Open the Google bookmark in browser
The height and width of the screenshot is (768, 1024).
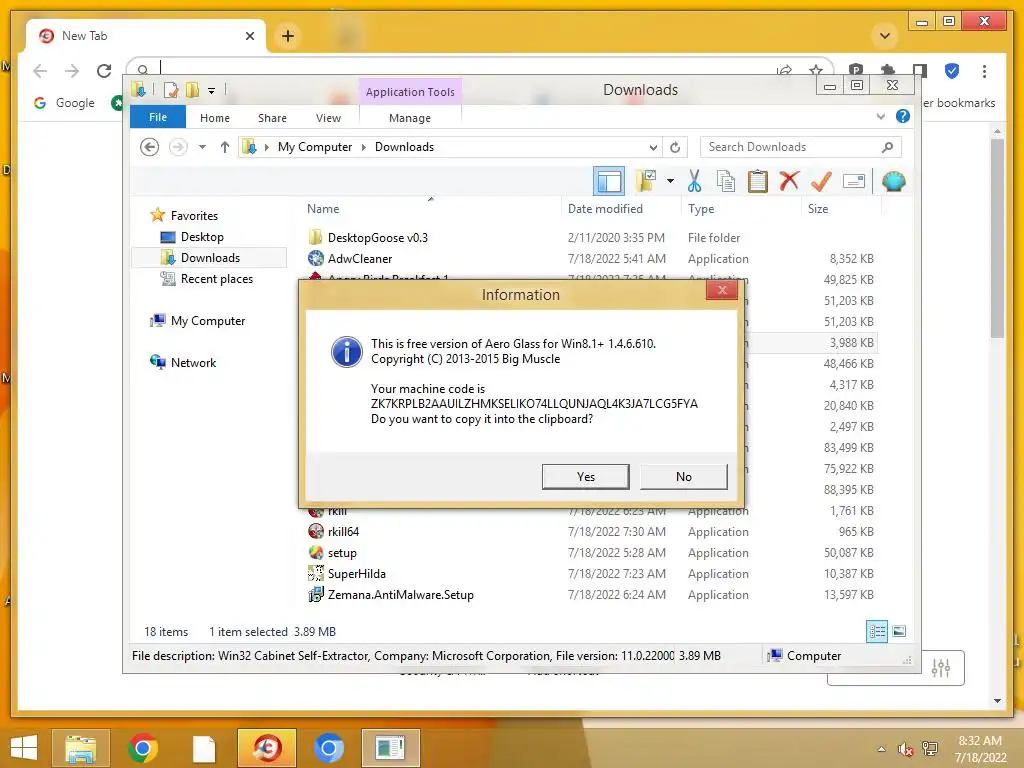64,103
